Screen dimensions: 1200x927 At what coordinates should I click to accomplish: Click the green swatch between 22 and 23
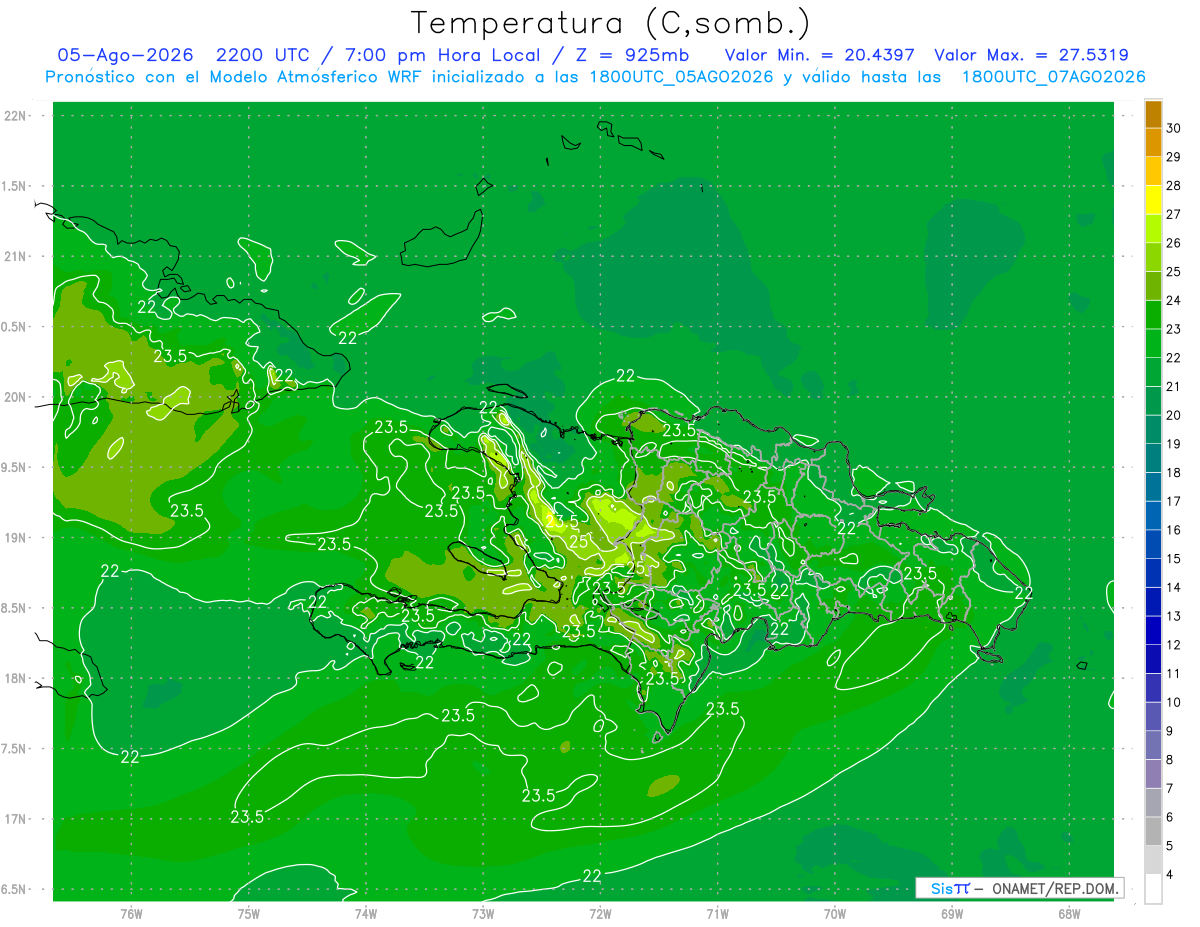click(1153, 344)
